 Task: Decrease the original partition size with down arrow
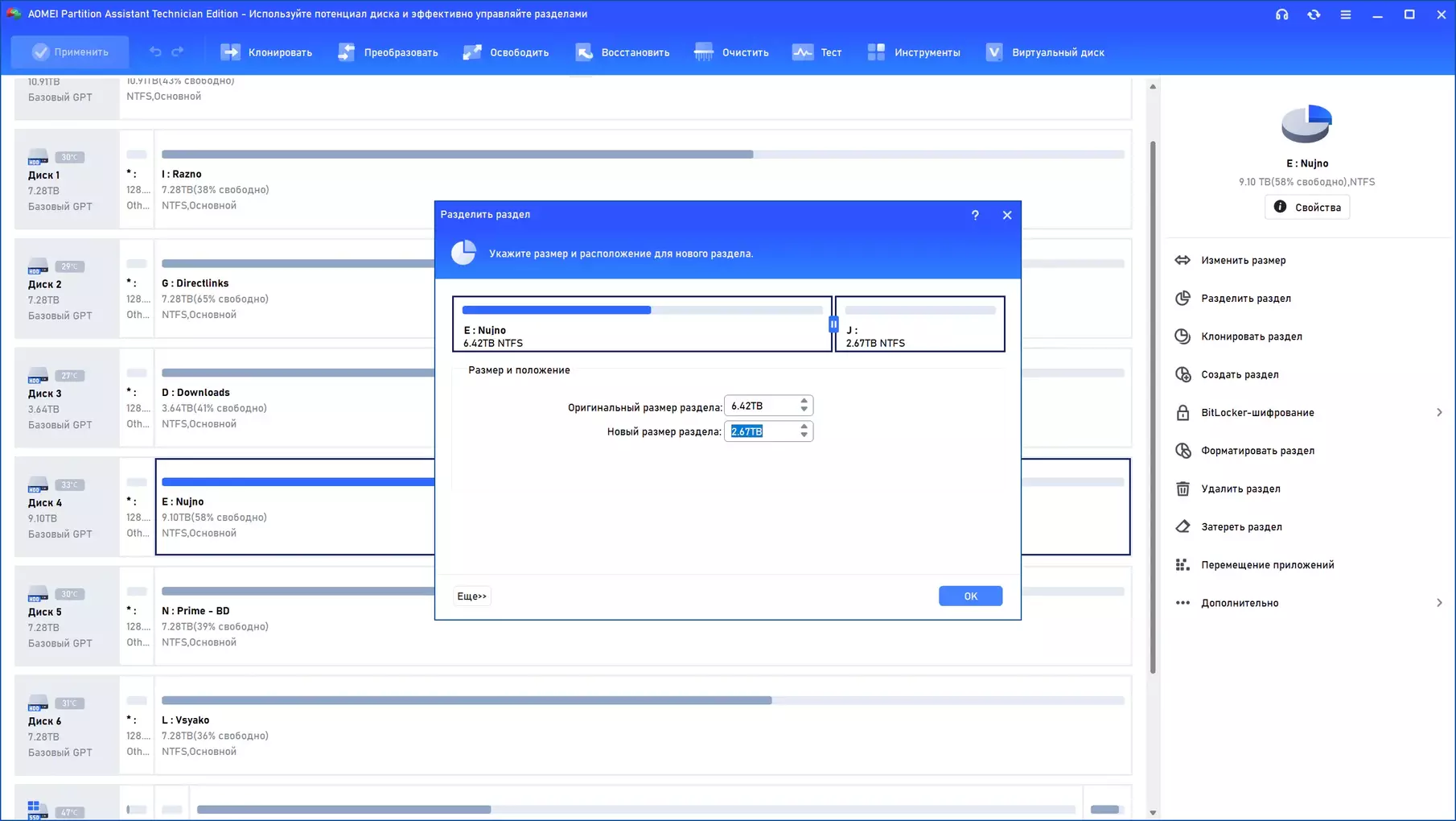click(804, 410)
